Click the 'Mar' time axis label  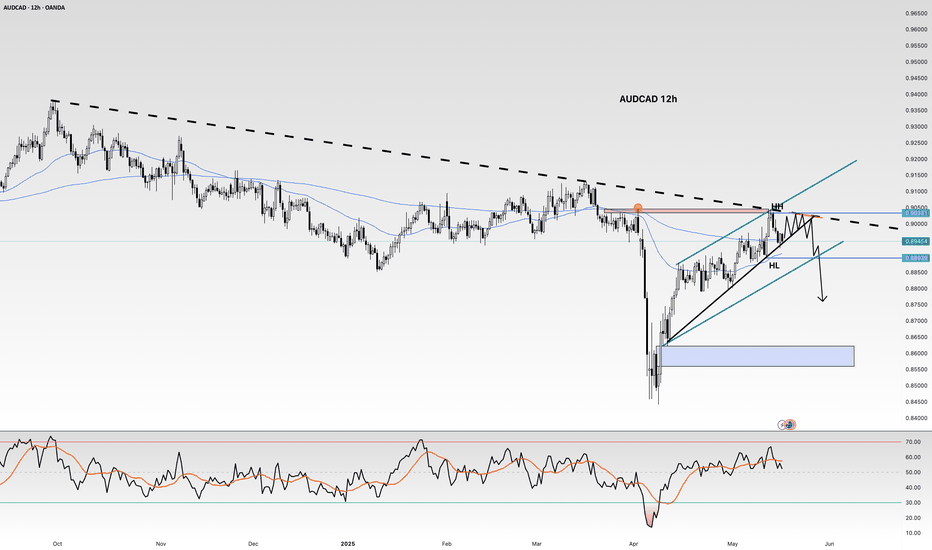(537, 544)
